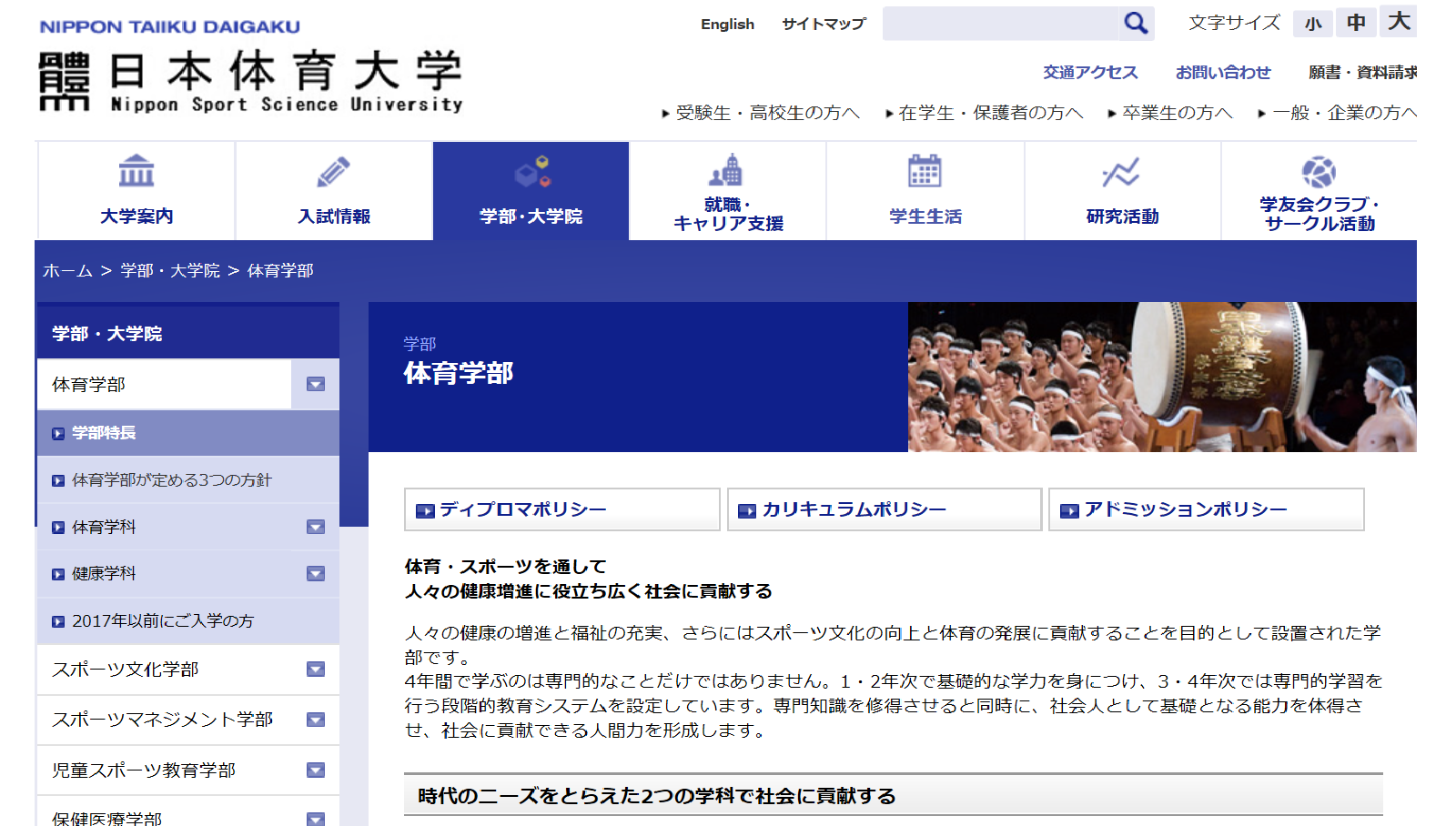
Task: Expand the 体育学科 submenu arrow
Action: [x=316, y=528]
